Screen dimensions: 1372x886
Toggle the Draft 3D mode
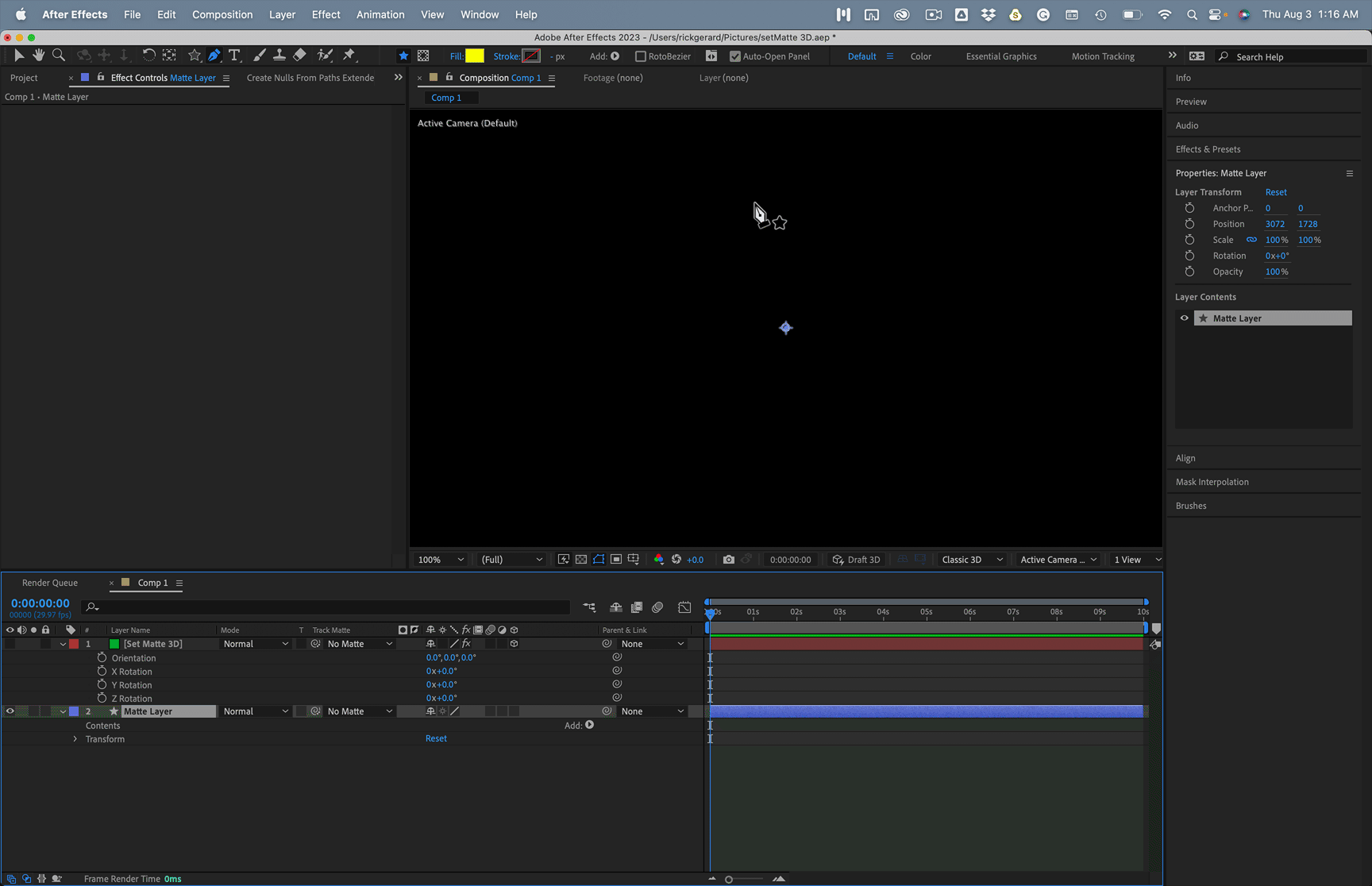pos(856,560)
